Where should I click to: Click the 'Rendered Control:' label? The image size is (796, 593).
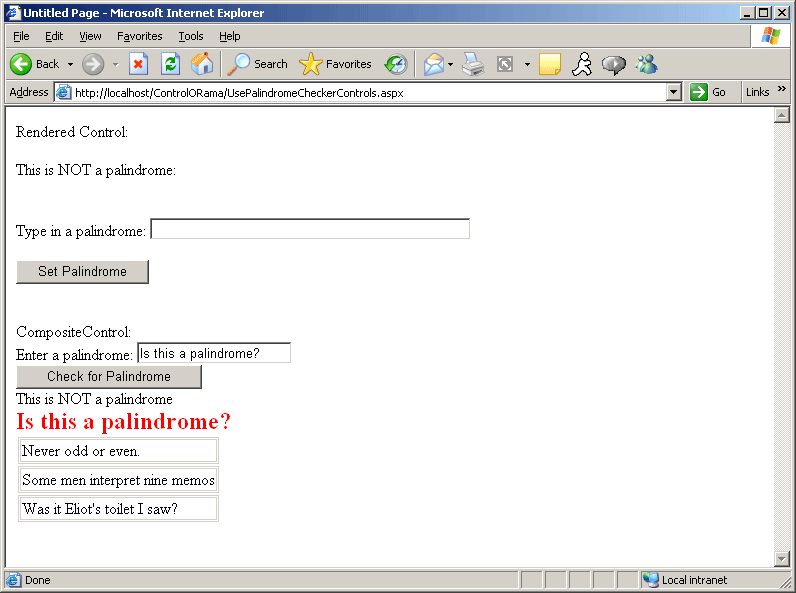(72, 132)
